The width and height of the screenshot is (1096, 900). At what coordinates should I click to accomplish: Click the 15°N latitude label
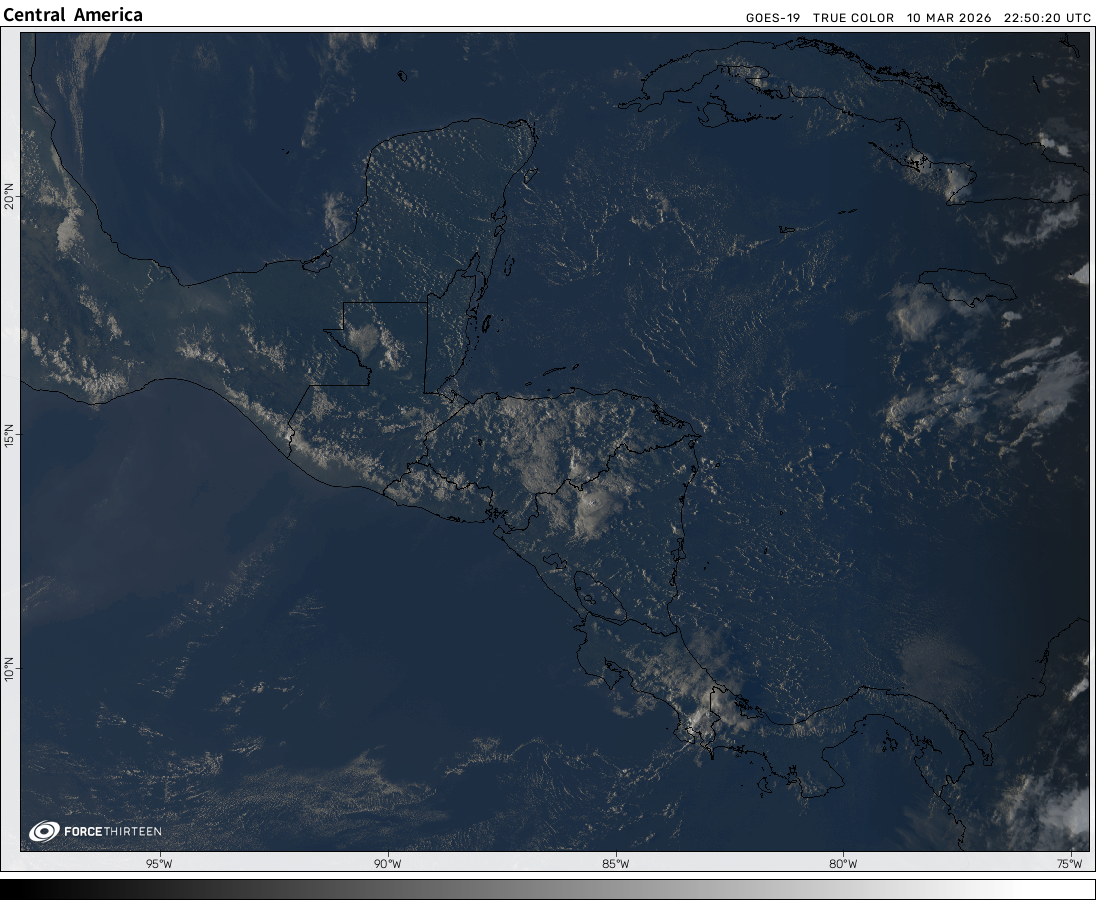pos(9,436)
